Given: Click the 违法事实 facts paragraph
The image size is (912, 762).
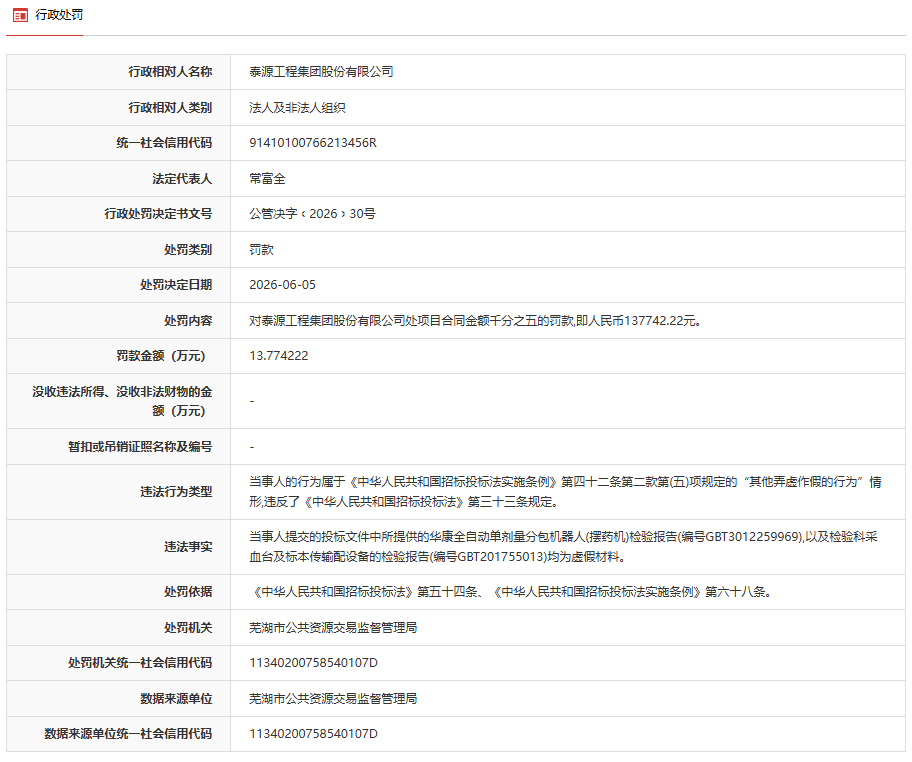Looking at the screenshot, I should click(x=563, y=547).
